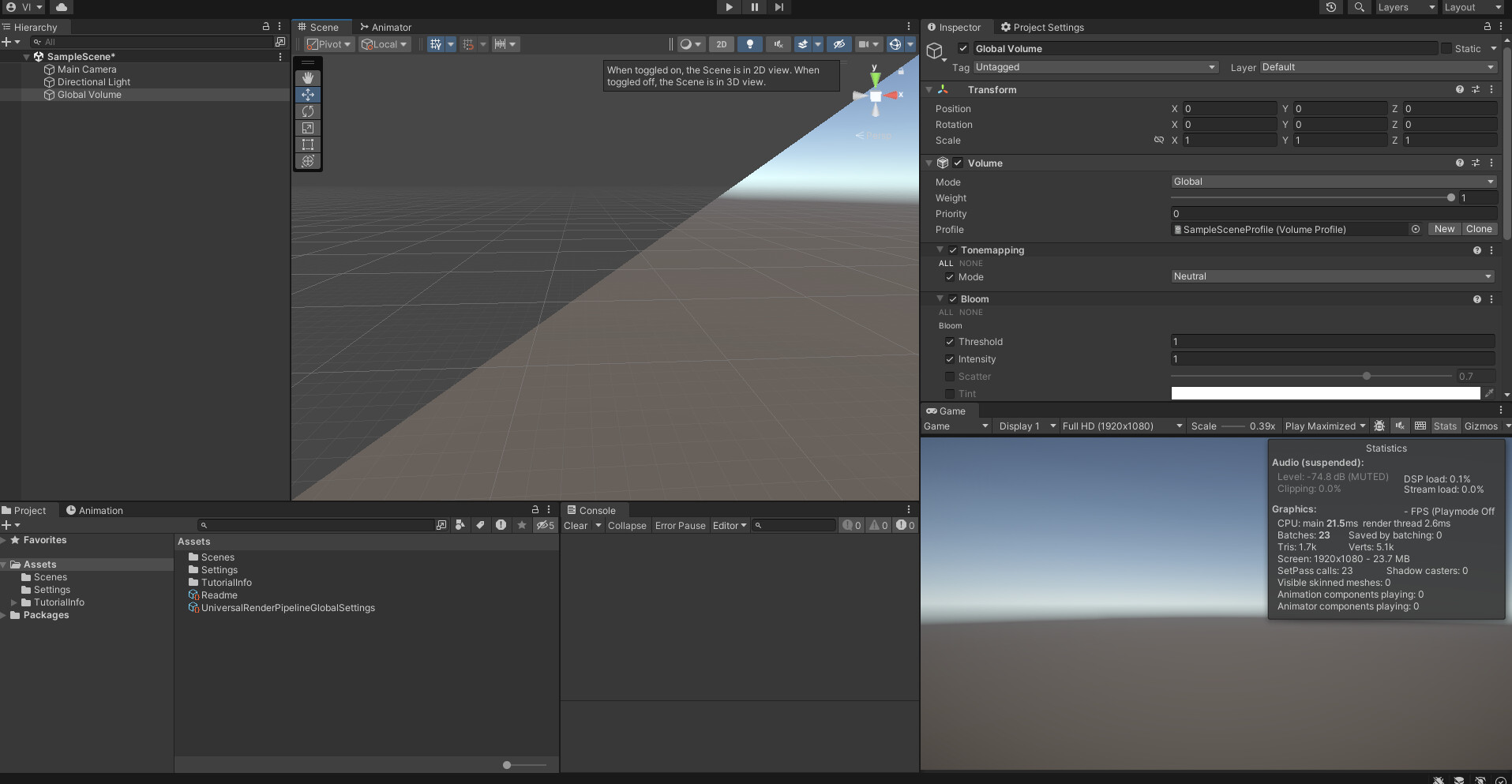The width and height of the screenshot is (1512, 784).
Task: Open the Camera settings icon in Scene toolbar
Action: coord(864,44)
